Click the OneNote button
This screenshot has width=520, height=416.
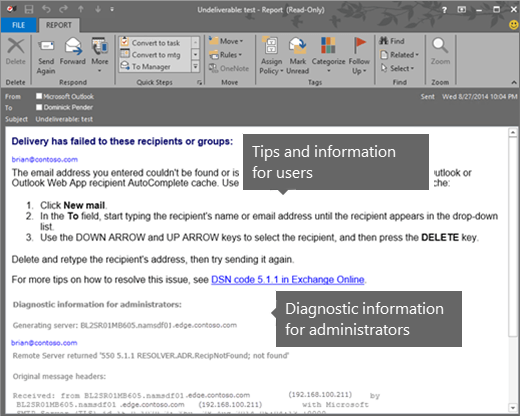pyautogui.click(x=229, y=68)
